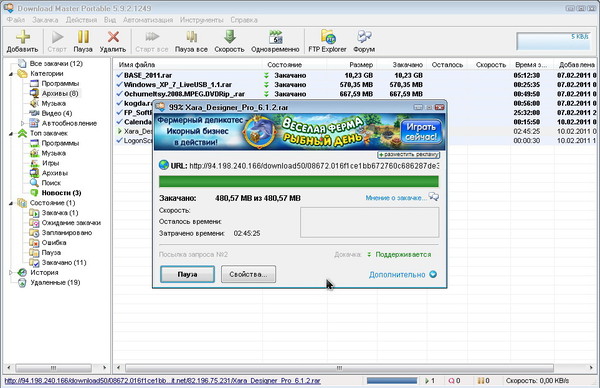Click sidebar horizontal scrollbar right arrow

(104, 368)
